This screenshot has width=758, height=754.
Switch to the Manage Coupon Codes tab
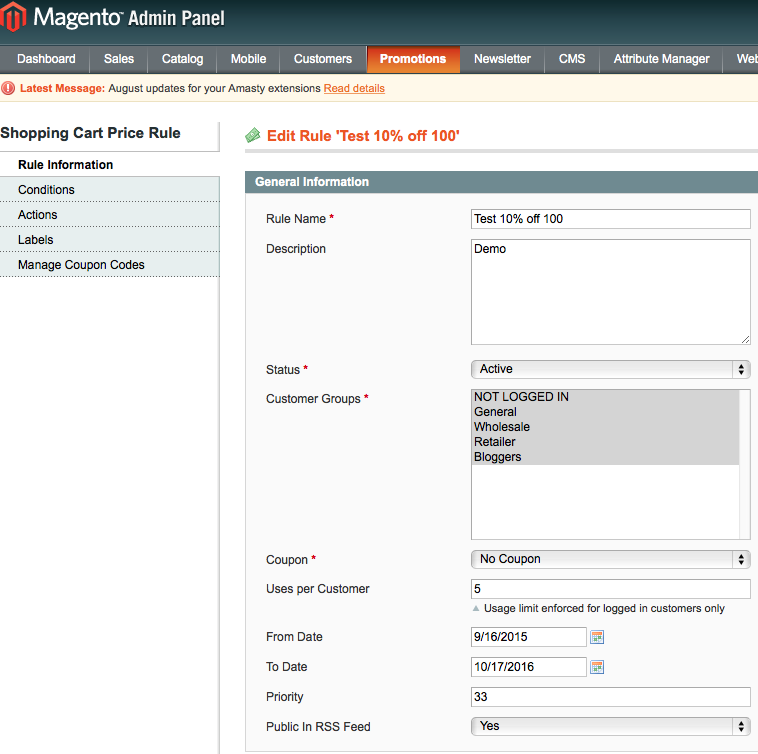(x=110, y=265)
